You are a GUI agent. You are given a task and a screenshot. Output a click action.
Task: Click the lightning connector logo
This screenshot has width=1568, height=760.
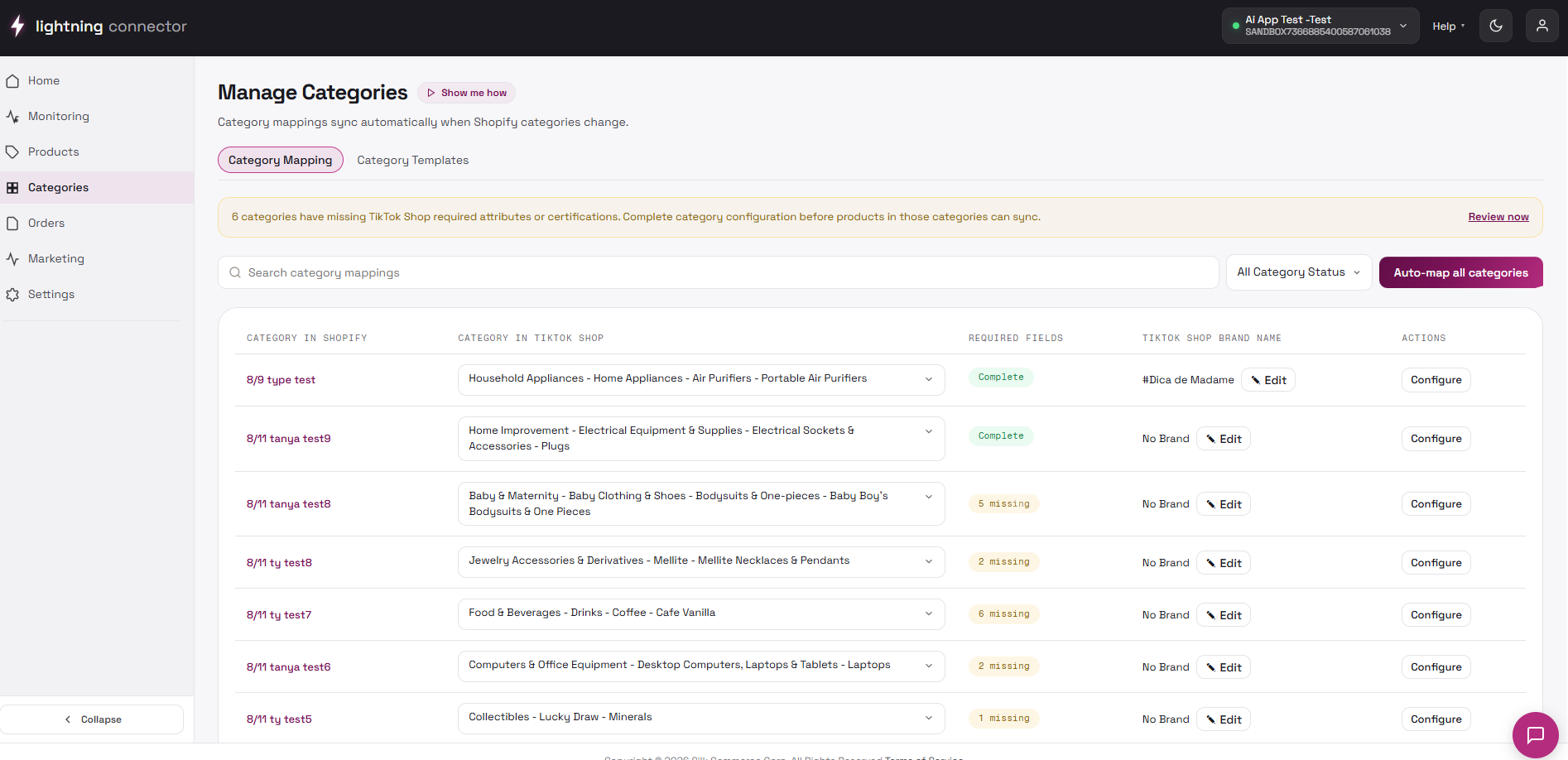99,26
